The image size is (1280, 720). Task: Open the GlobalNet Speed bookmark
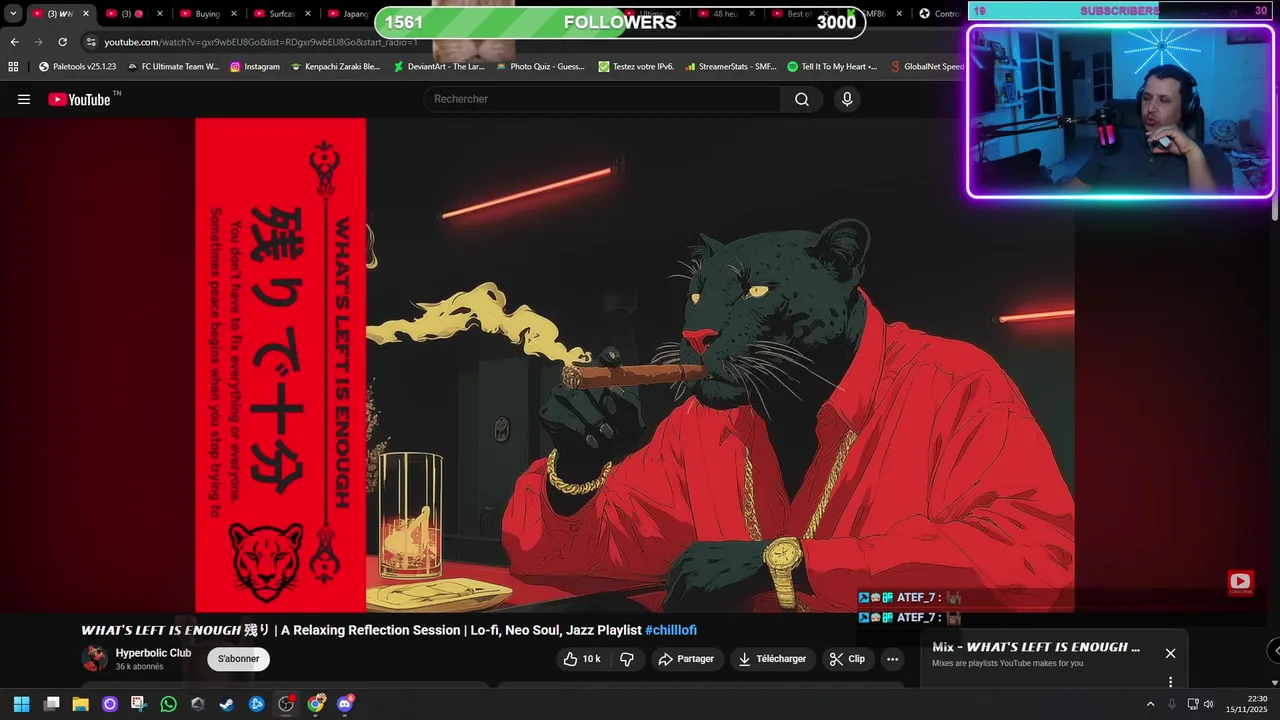926,67
